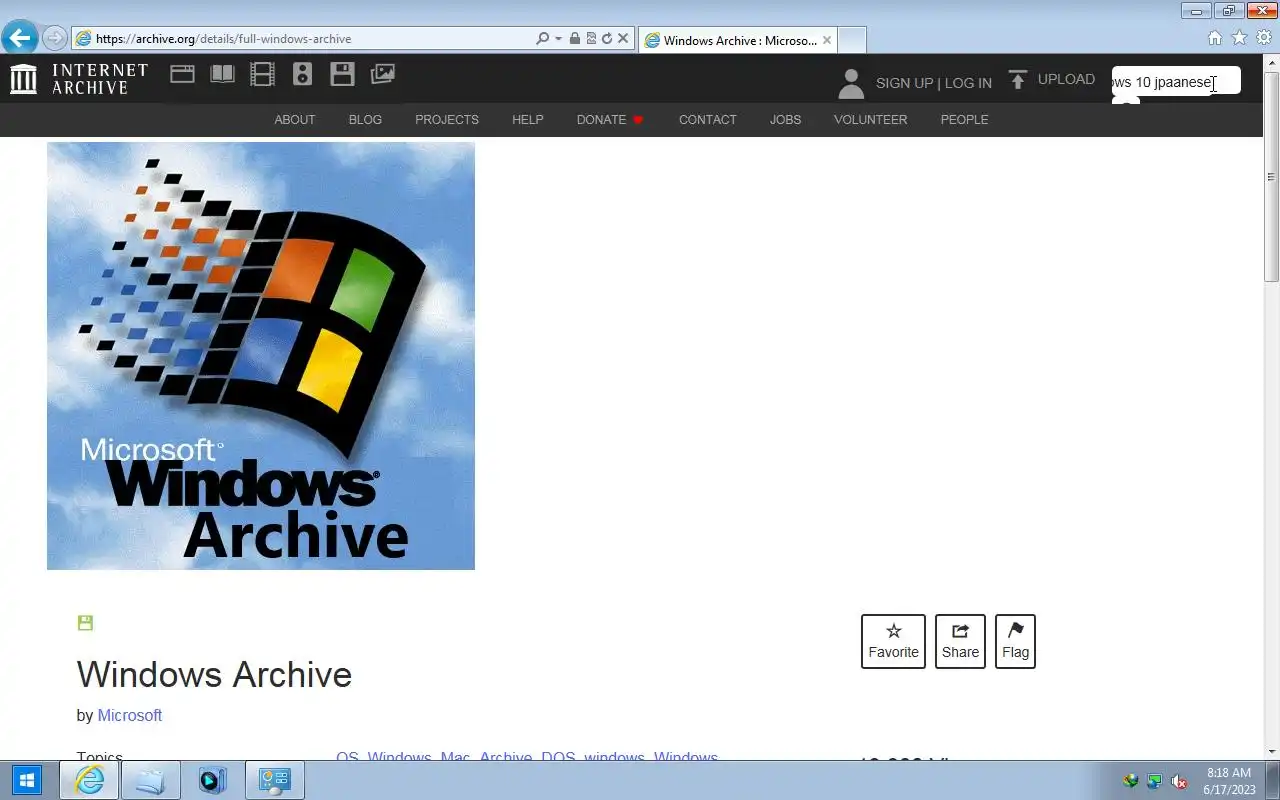Click the address bar search magnifier icon
Screen dimensions: 1280x800
(x=542, y=38)
